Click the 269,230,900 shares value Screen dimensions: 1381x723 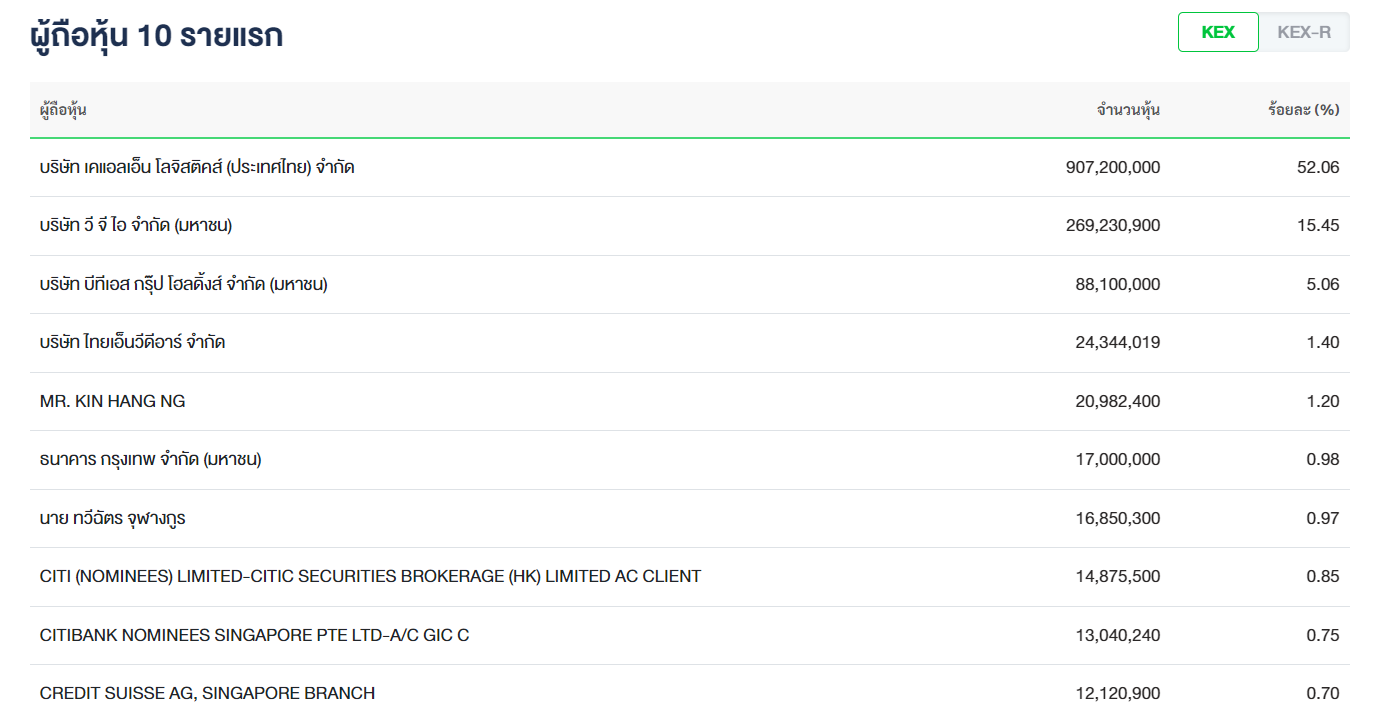(1113, 226)
